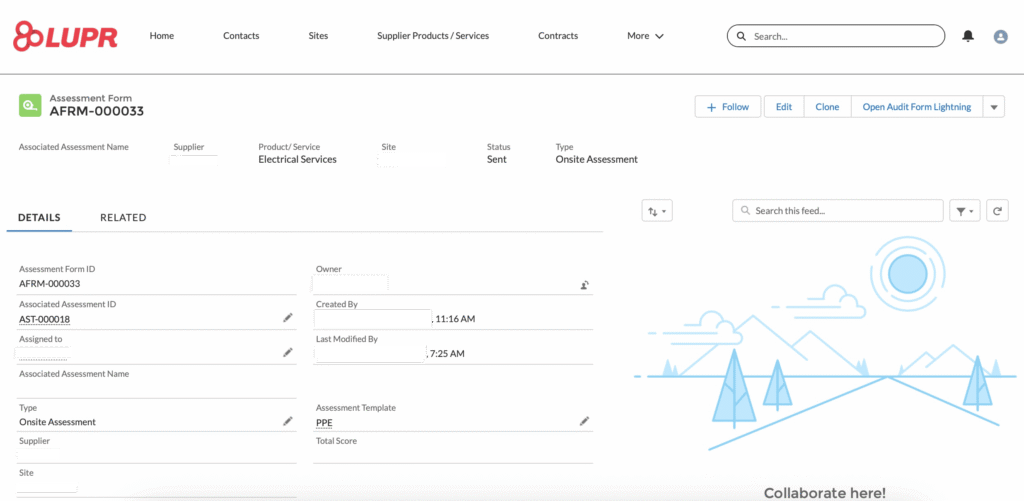Refresh the feed

(996, 211)
